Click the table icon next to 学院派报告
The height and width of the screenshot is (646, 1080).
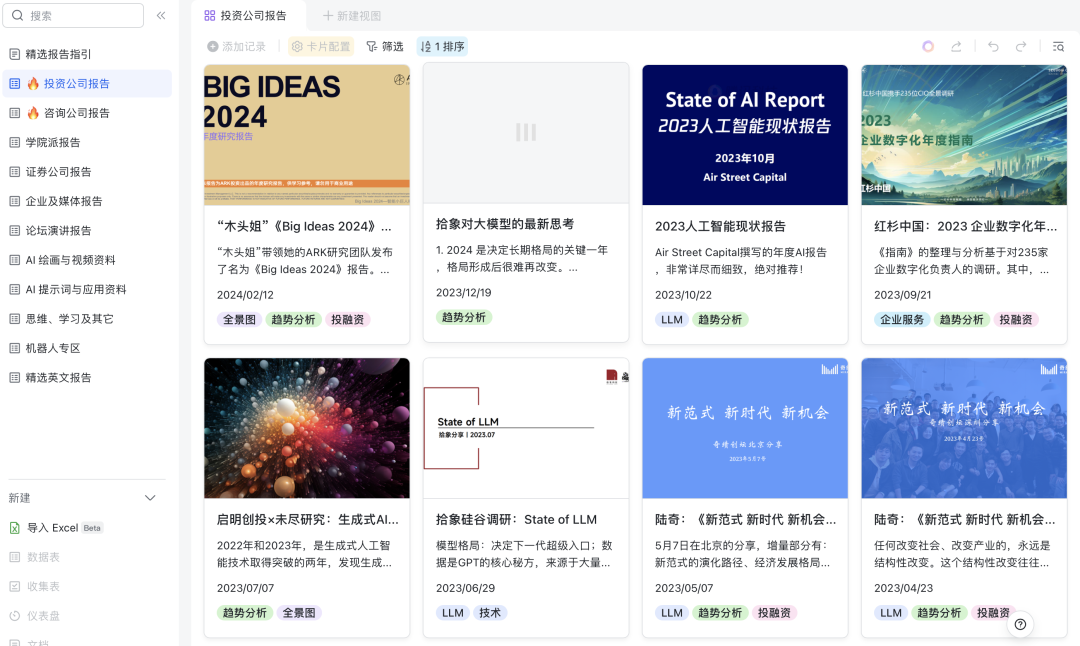coord(14,143)
